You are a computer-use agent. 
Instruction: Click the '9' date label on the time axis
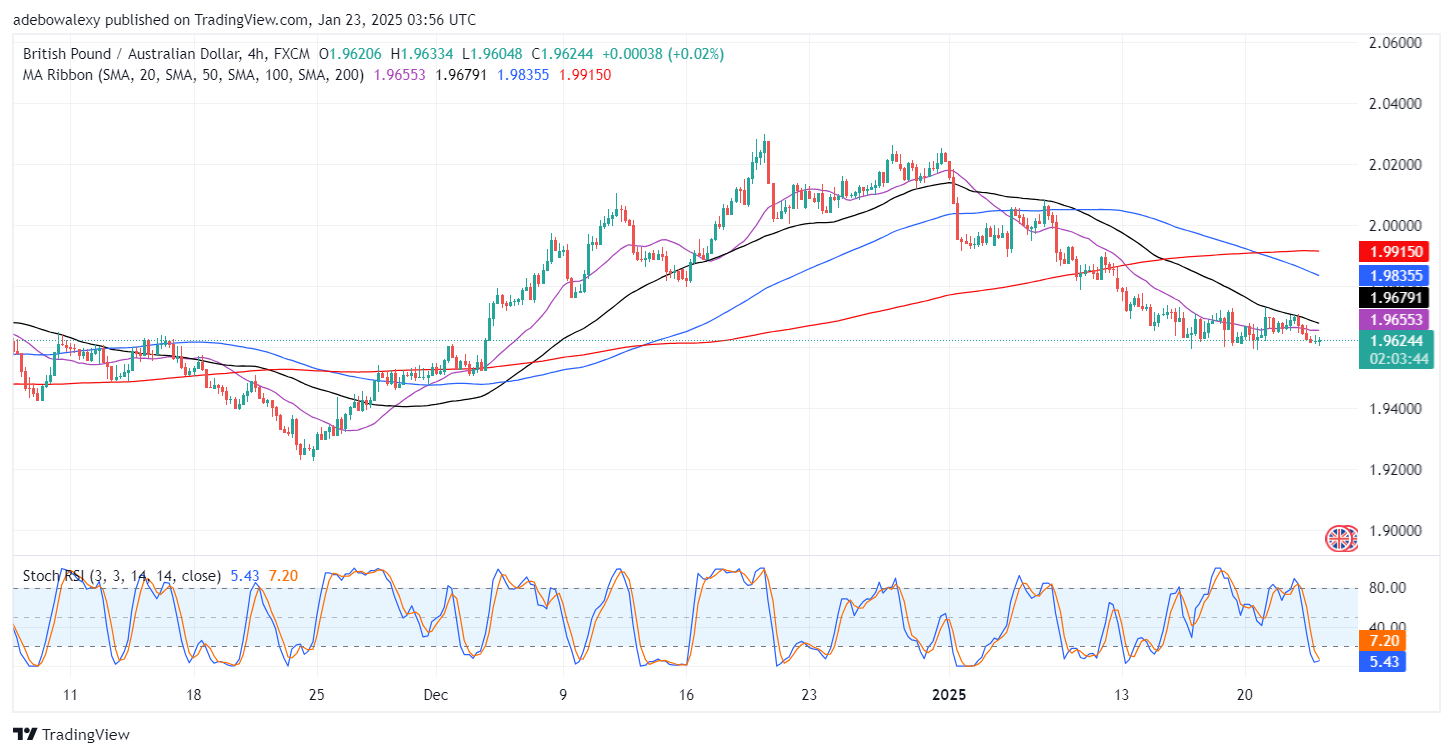pyautogui.click(x=563, y=695)
